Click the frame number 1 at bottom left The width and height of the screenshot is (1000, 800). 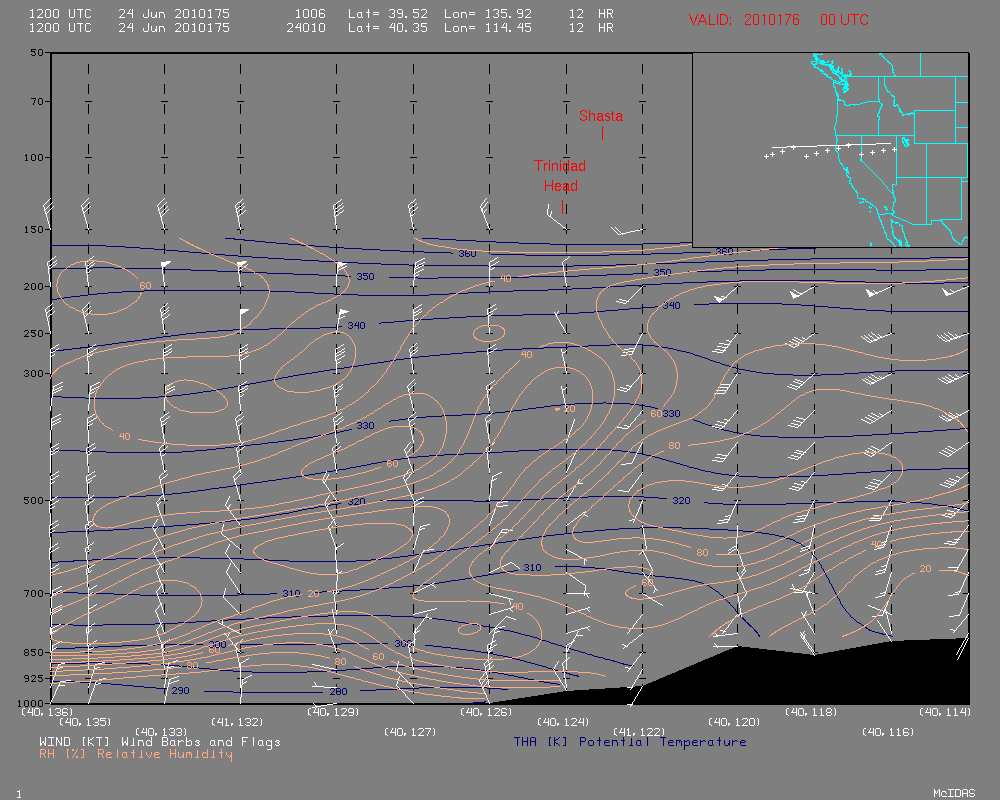click(18, 794)
